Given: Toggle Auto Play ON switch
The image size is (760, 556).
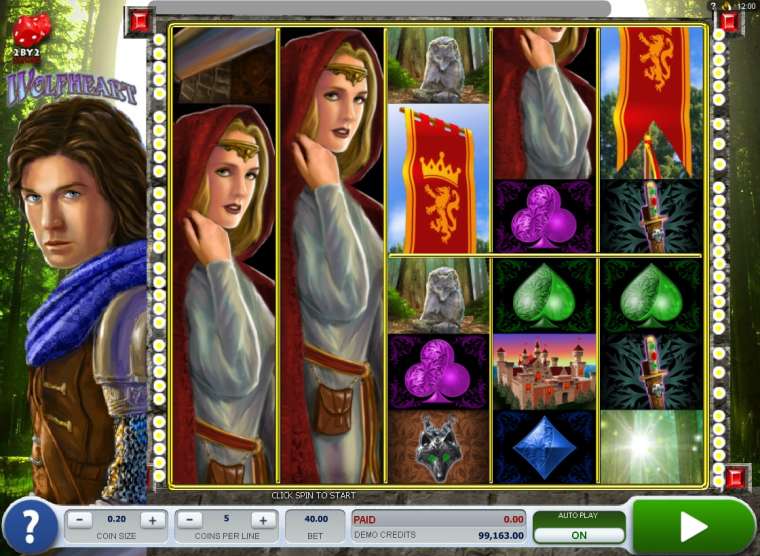Looking at the screenshot, I should coord(579,535).
